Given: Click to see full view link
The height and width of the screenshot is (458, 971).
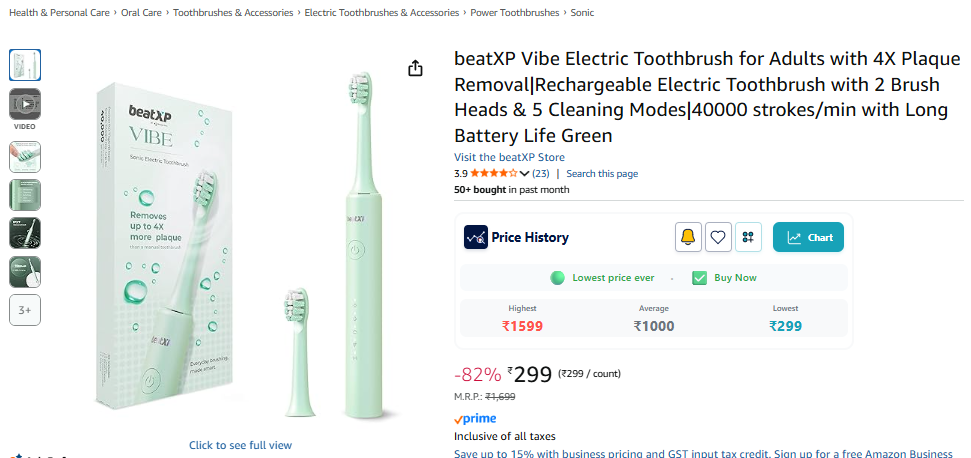Looking at the screenshot, I should click(x=240, y=445).
